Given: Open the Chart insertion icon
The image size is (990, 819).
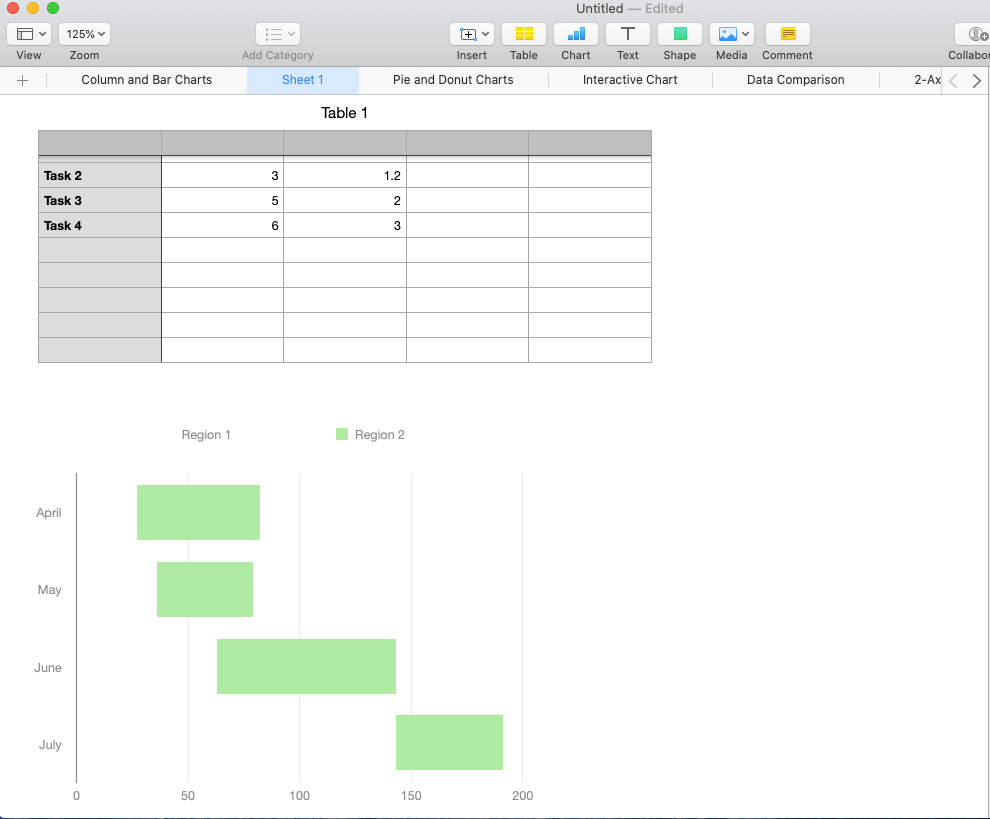Looking at the screenshot, I should click(x=575, y=34).
